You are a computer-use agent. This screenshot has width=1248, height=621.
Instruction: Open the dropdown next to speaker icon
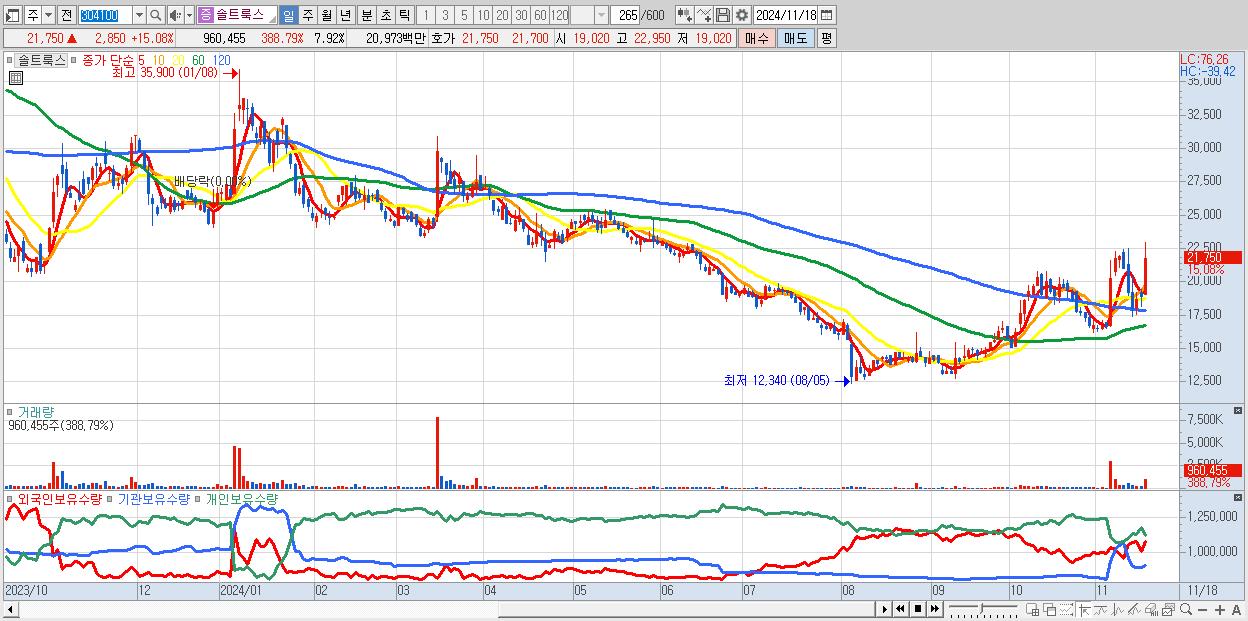pyautogui.click(x=189, y=15)
